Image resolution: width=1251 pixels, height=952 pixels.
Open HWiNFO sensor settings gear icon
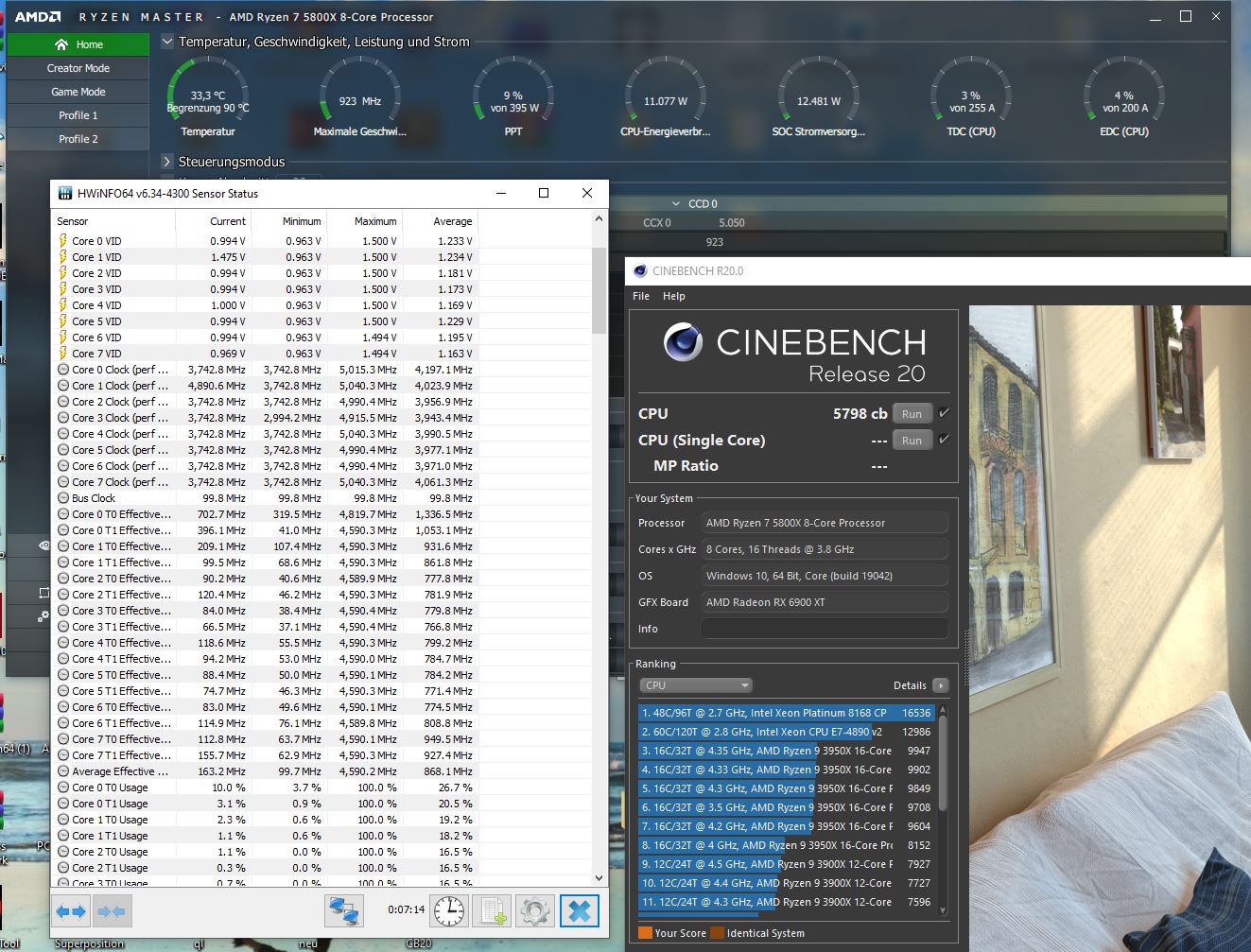pos(534,911)
